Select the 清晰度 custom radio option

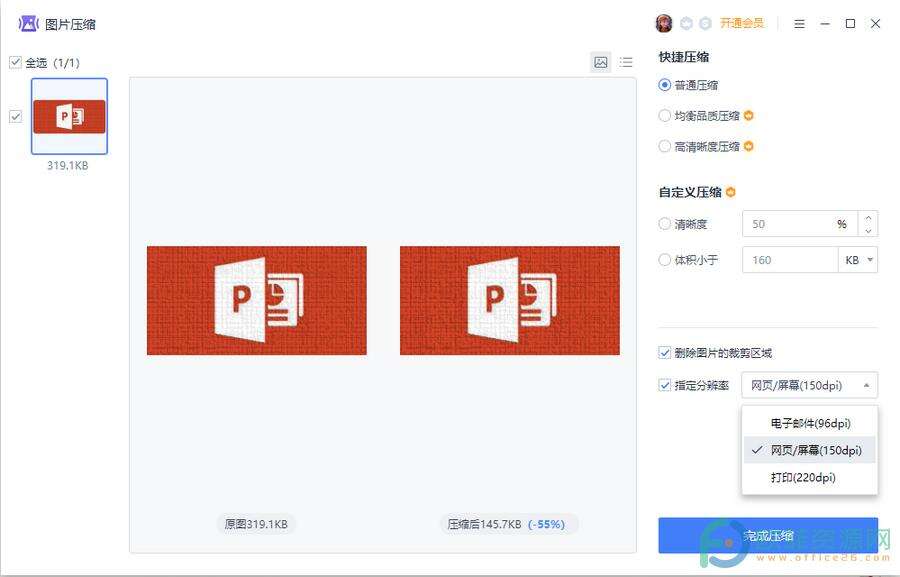coord(665,224)
